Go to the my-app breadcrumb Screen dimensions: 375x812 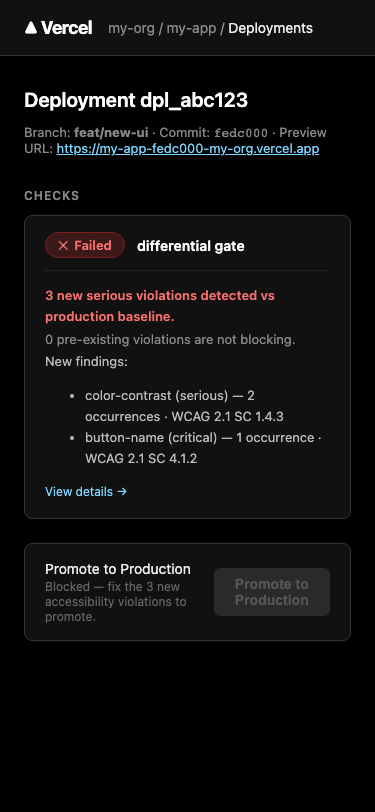coord(191,28)
